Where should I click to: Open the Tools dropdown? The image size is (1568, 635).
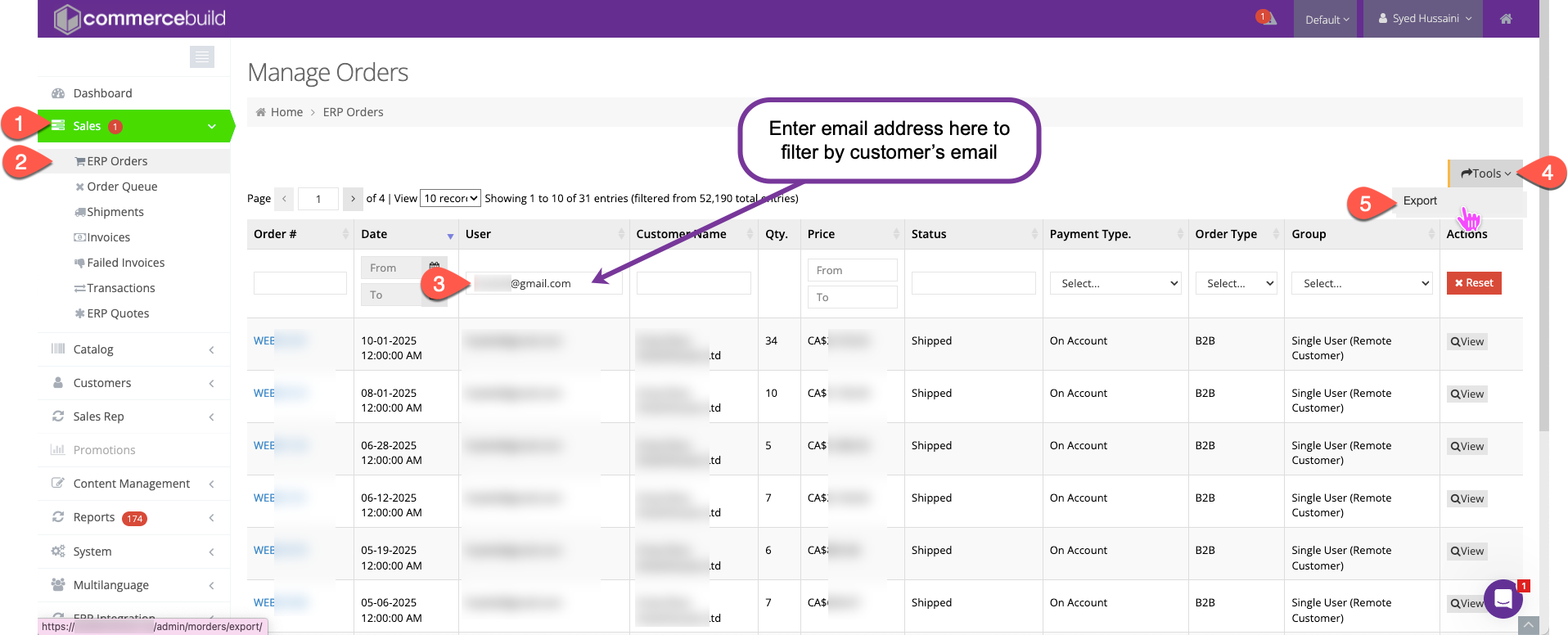[1485, 173]
